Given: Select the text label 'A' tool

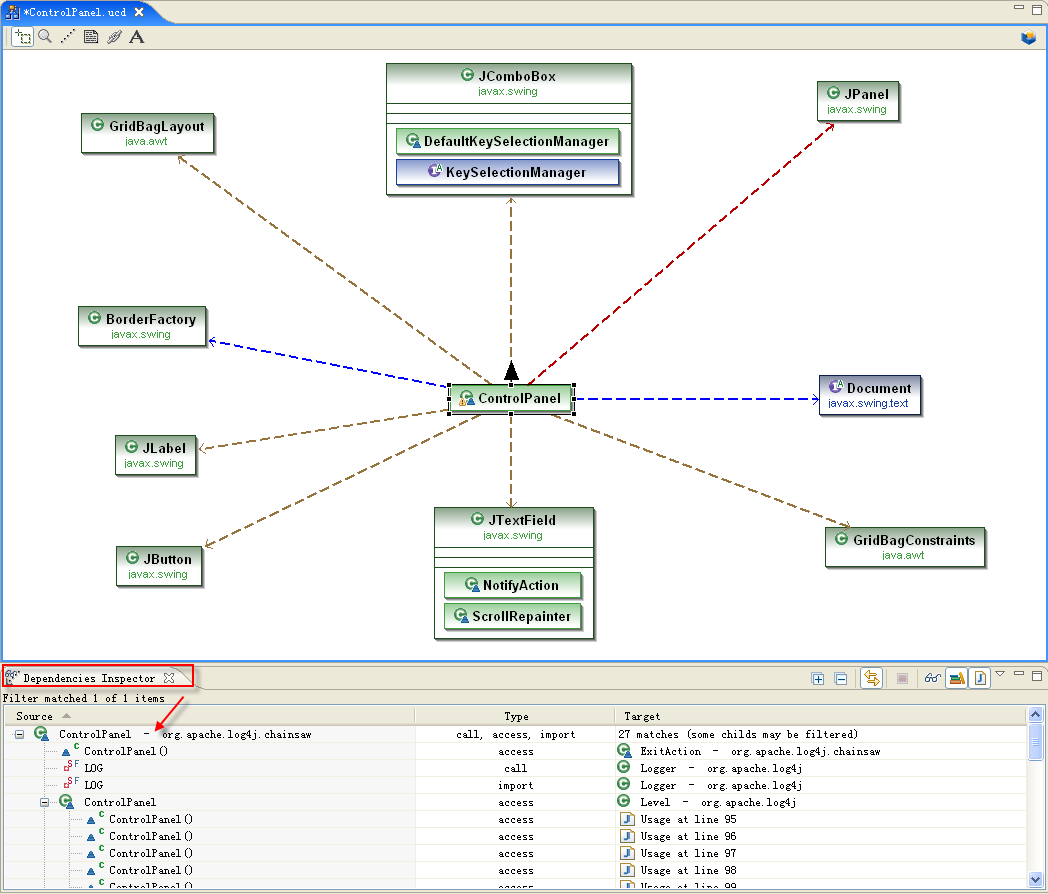Looking at the screenshot, I should [137, 37].
